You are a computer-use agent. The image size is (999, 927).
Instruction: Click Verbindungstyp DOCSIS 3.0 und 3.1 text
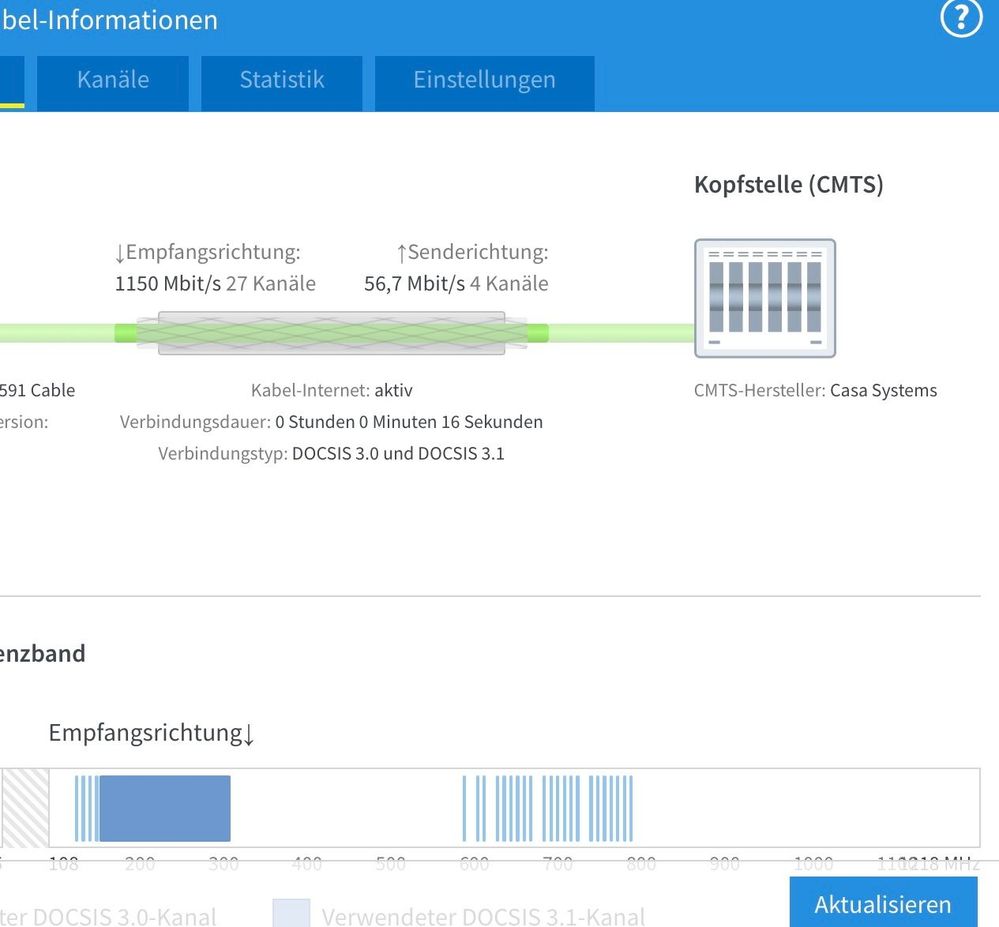click(x=331, y=454)
